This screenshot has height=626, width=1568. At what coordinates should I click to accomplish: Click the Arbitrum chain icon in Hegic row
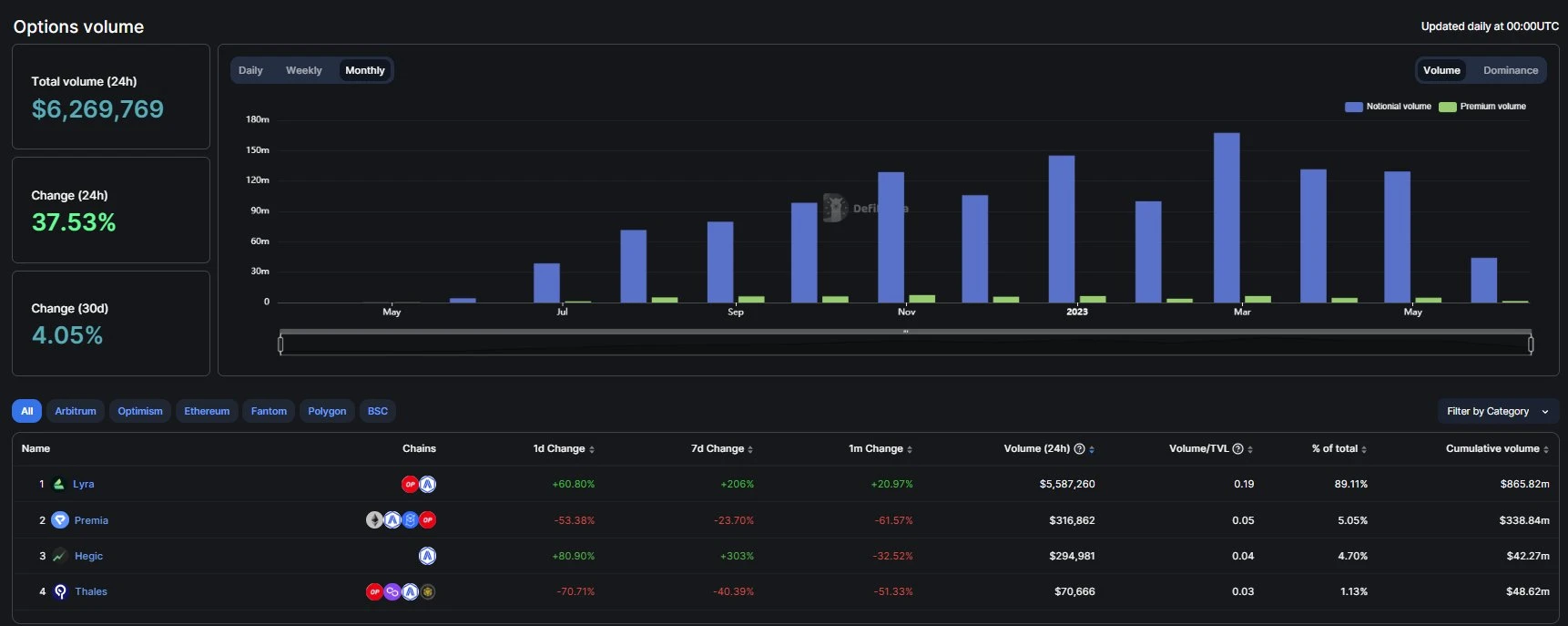(x=427, y=556)
